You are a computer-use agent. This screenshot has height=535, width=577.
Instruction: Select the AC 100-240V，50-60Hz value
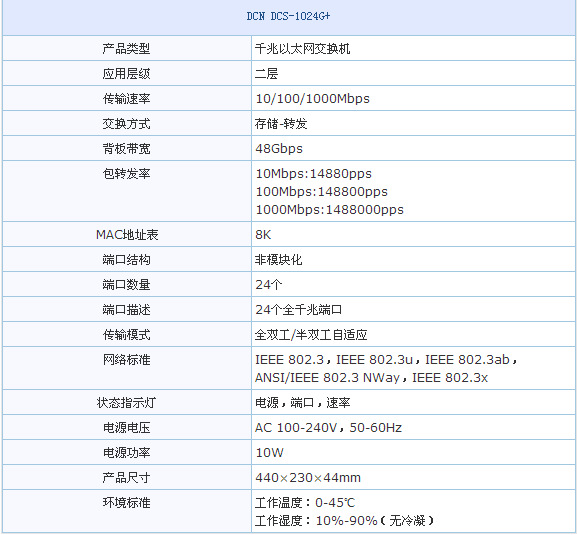[x=328, y=428]
